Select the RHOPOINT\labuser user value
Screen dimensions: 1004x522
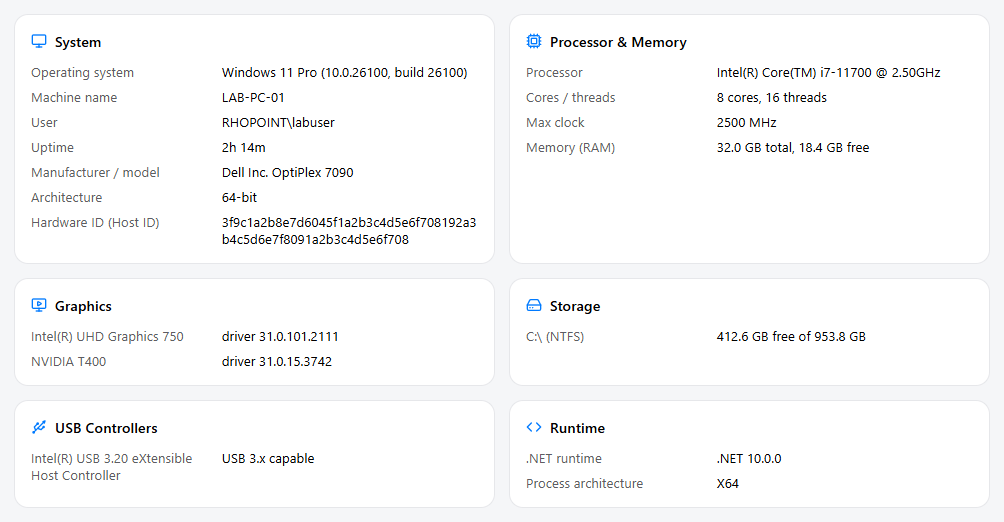click(278, 122)
